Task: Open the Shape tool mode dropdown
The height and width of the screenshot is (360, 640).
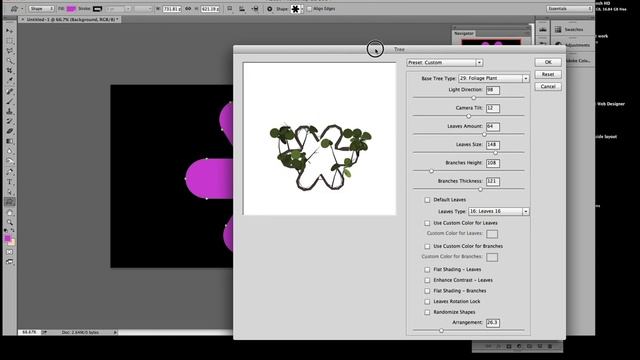Action: click(x=41, y=9)
